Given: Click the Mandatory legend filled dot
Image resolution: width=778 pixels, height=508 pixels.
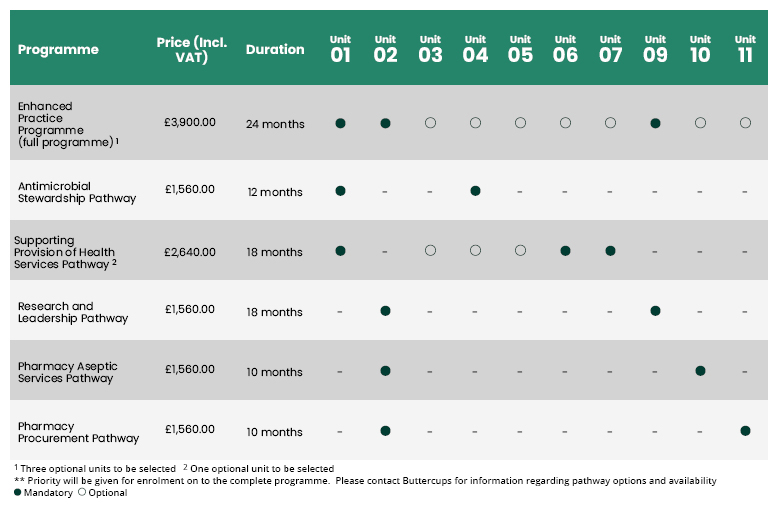Looking at the screenshot, I should tap(18, 492).
